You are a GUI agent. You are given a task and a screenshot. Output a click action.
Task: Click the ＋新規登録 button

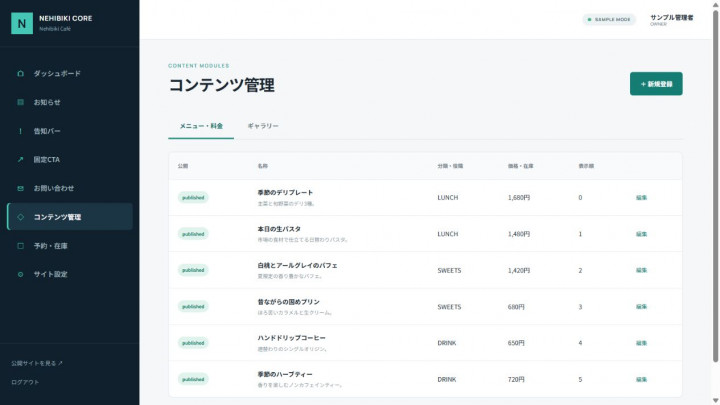tap(656, 84)
